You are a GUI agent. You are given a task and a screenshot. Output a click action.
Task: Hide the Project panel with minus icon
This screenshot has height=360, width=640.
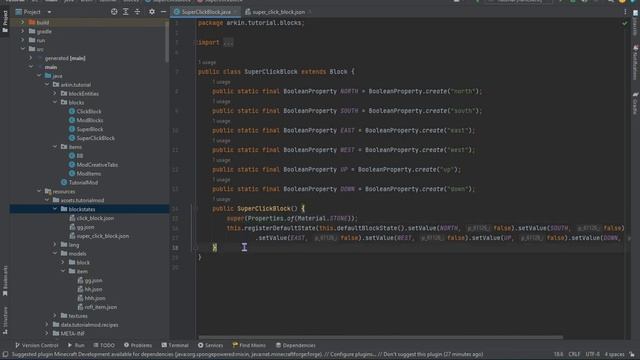point(163,12)
